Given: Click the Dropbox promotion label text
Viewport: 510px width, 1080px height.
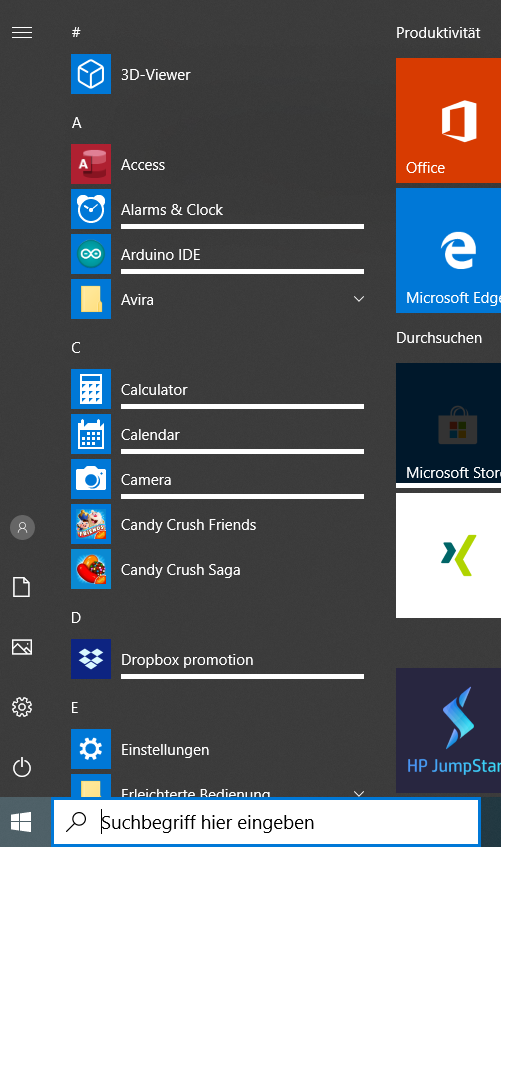Looking at the screenshot, I should pyautogui.click(x=187, y=660).
